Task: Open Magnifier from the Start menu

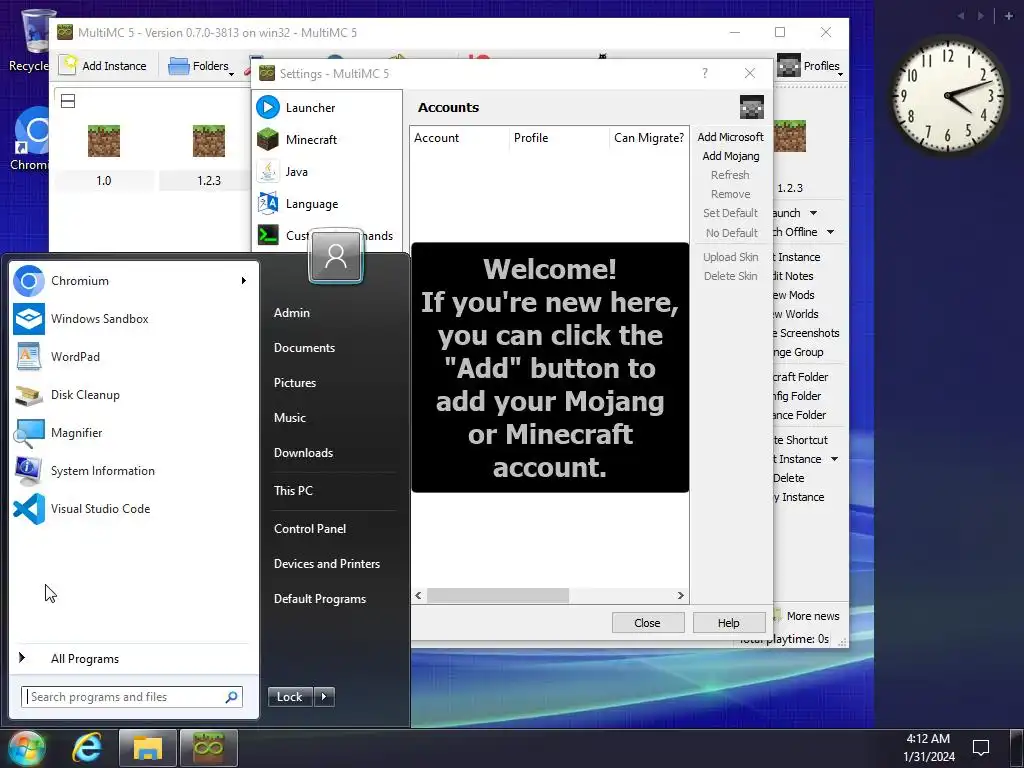Action: click(134, 433)
